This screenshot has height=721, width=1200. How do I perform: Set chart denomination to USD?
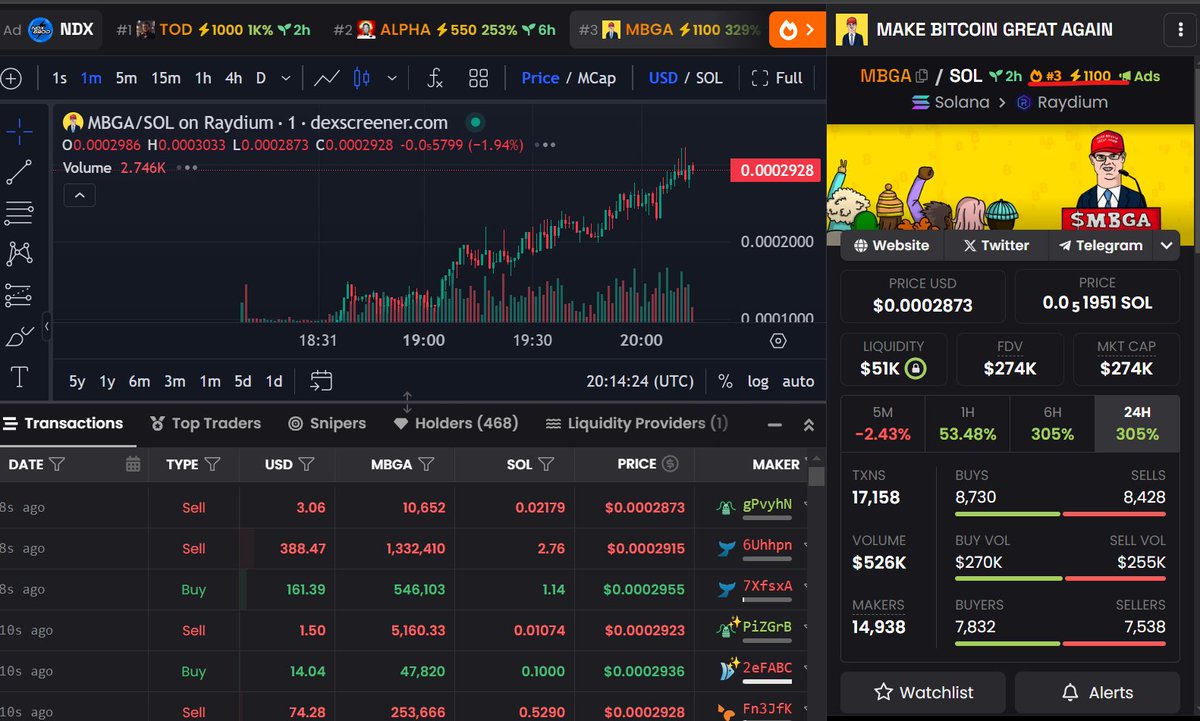click(663, 78)
